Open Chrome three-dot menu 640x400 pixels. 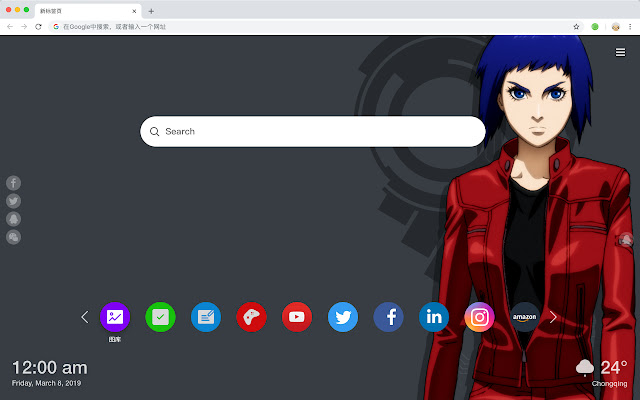[x=630, y=27]
